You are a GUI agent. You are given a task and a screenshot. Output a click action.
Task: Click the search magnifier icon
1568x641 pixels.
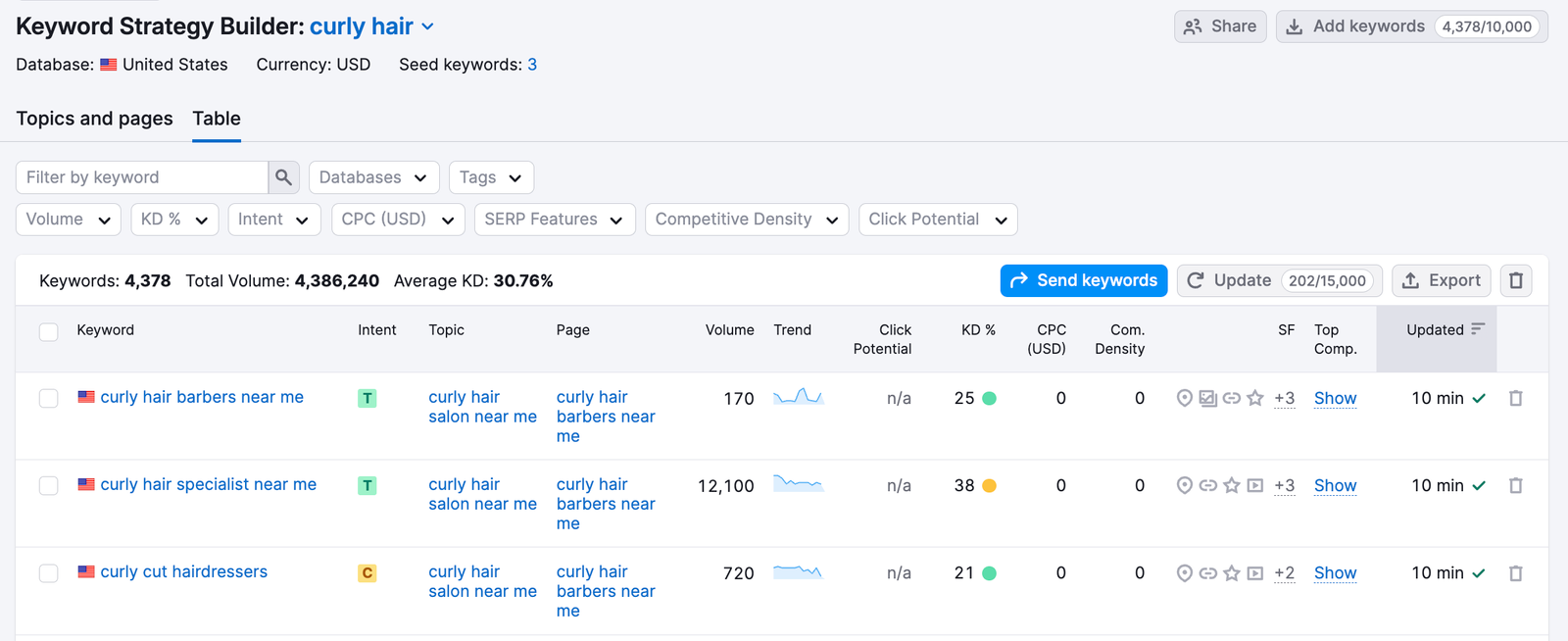pos(283,177)
